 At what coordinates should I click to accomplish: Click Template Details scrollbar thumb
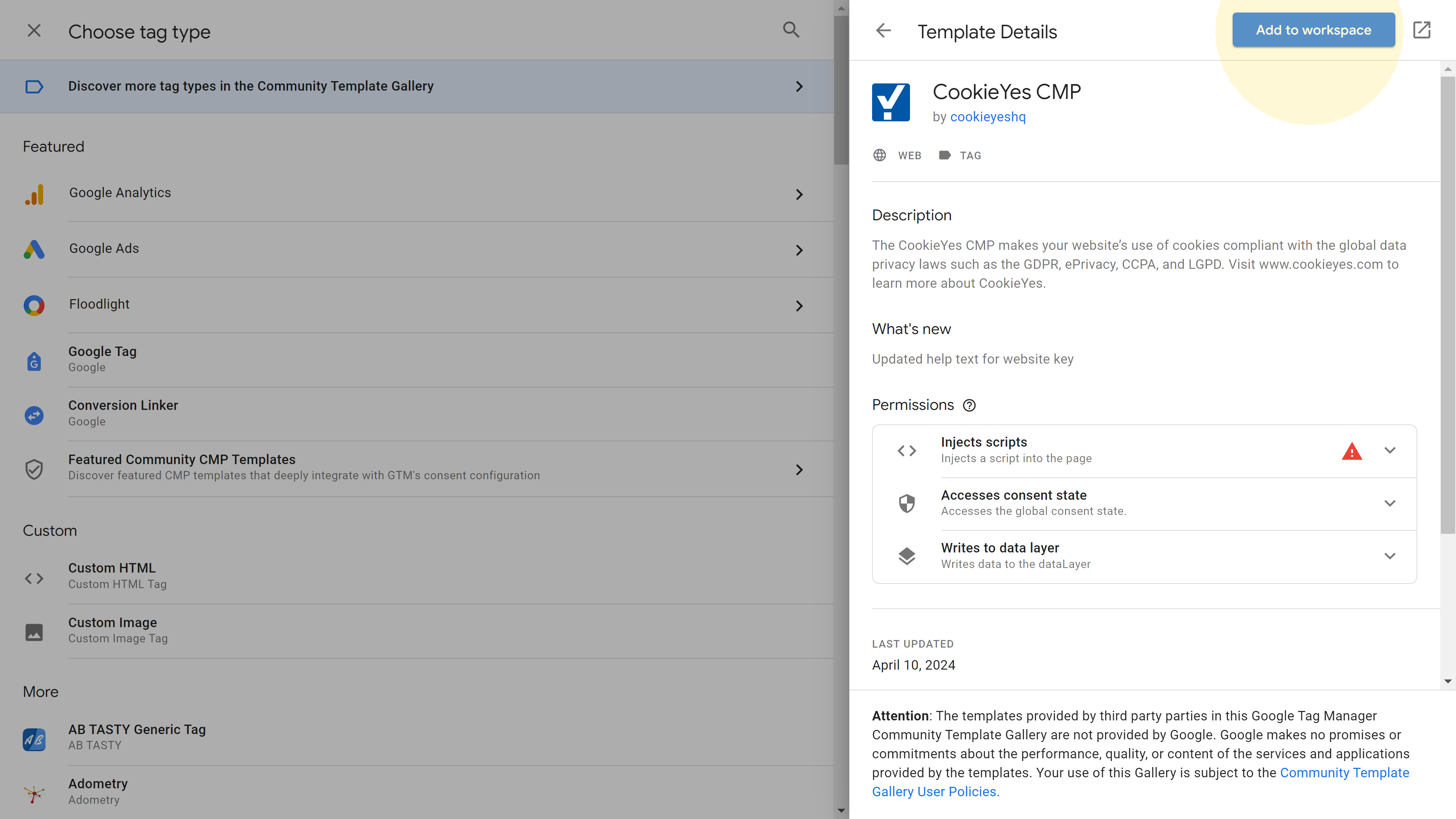(x=1447, y=305)
